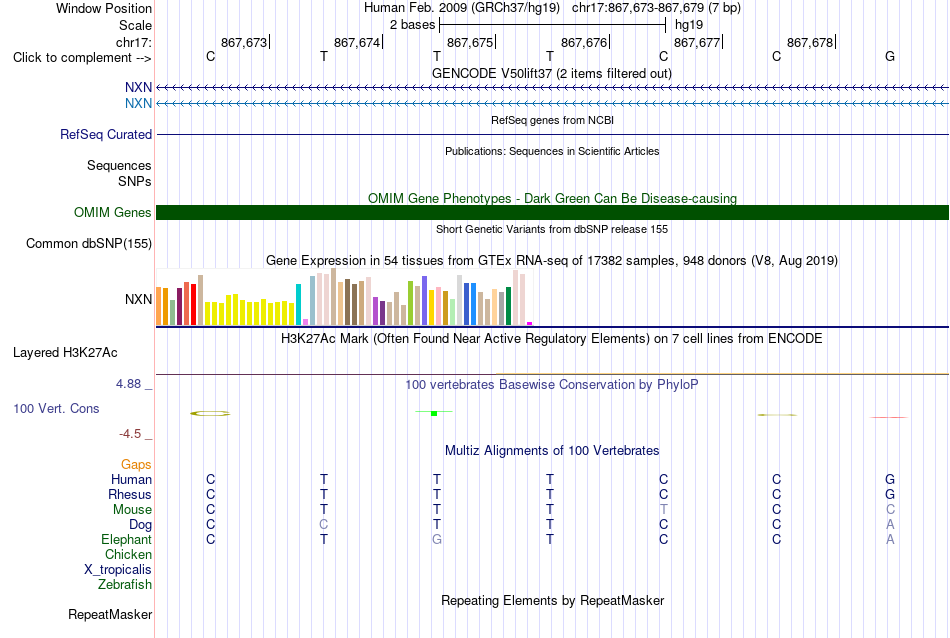Viewport: 950px width, 638px height.
Task: Open the Repeating Elements by RepeatMasker title
Action: (x=552, y=600)
